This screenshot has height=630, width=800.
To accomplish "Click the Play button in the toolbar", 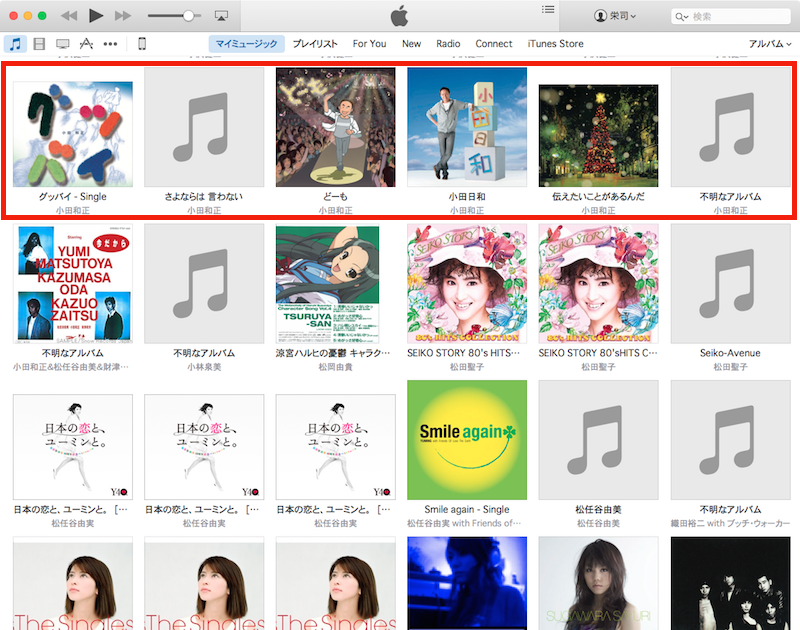I will click(x=95, y=16).
